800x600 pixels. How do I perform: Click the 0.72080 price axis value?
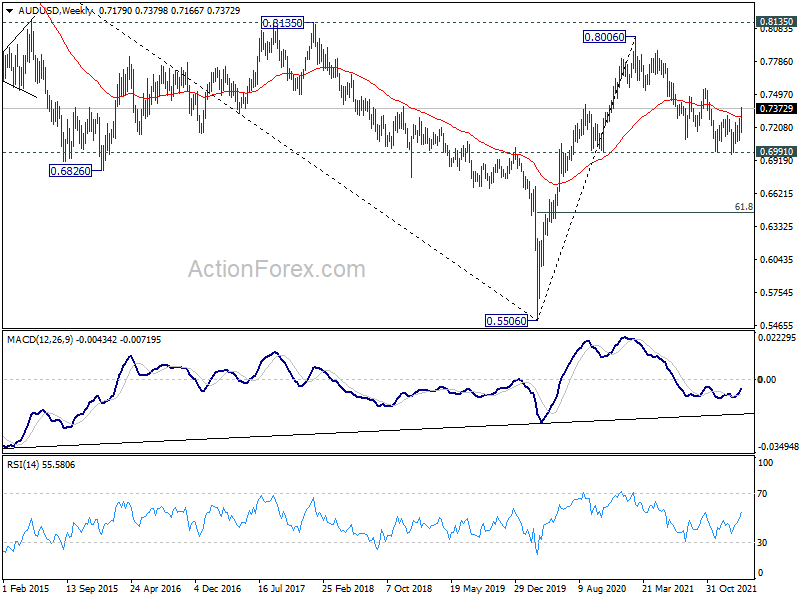pyautogui.click(x=777, y=128)
